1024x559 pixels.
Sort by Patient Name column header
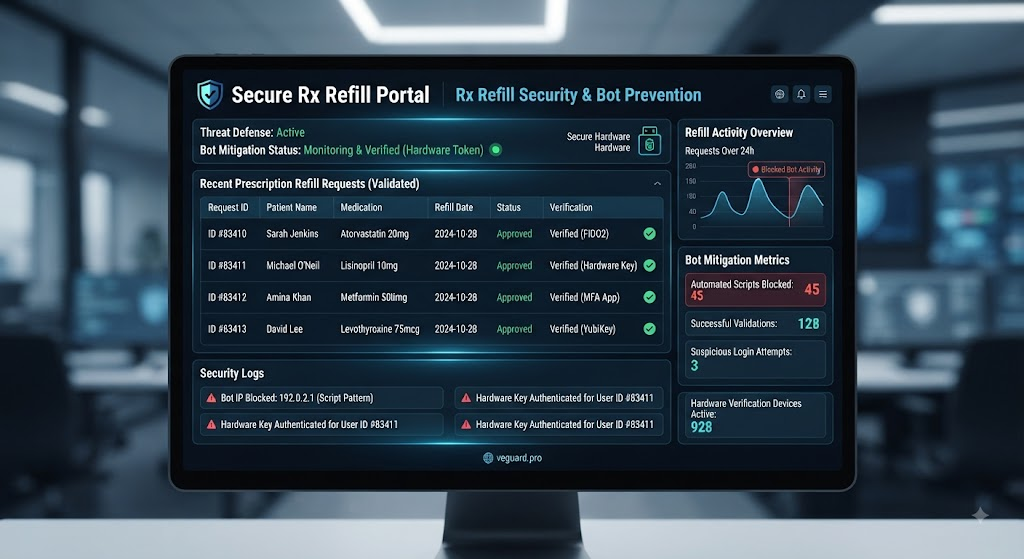[291, 207]
